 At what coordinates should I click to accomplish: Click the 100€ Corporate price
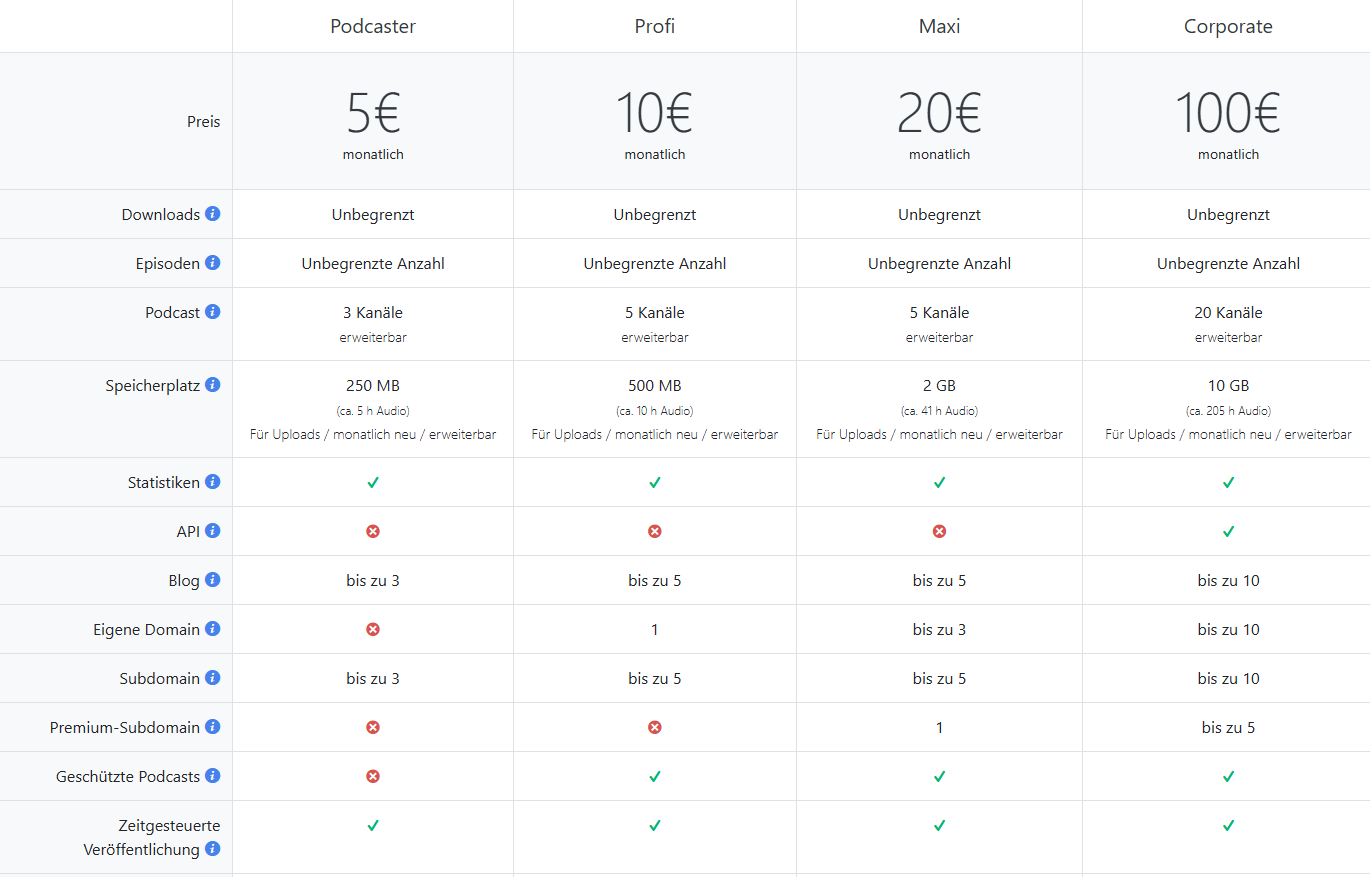click(1228, 113)
